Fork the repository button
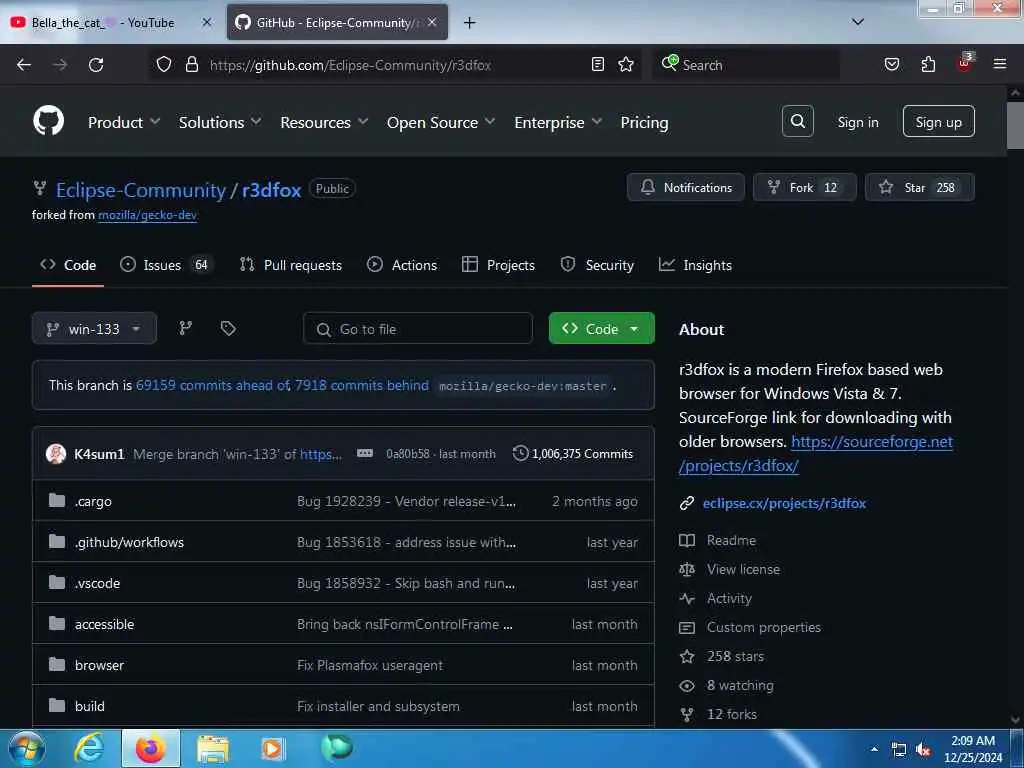1024x768 pixels. 804,187
